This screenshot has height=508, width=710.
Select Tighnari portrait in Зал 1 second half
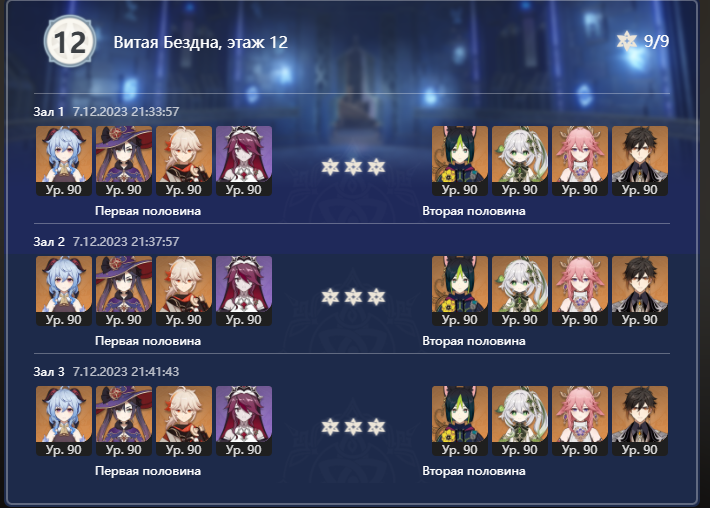[x=460, y=161]
